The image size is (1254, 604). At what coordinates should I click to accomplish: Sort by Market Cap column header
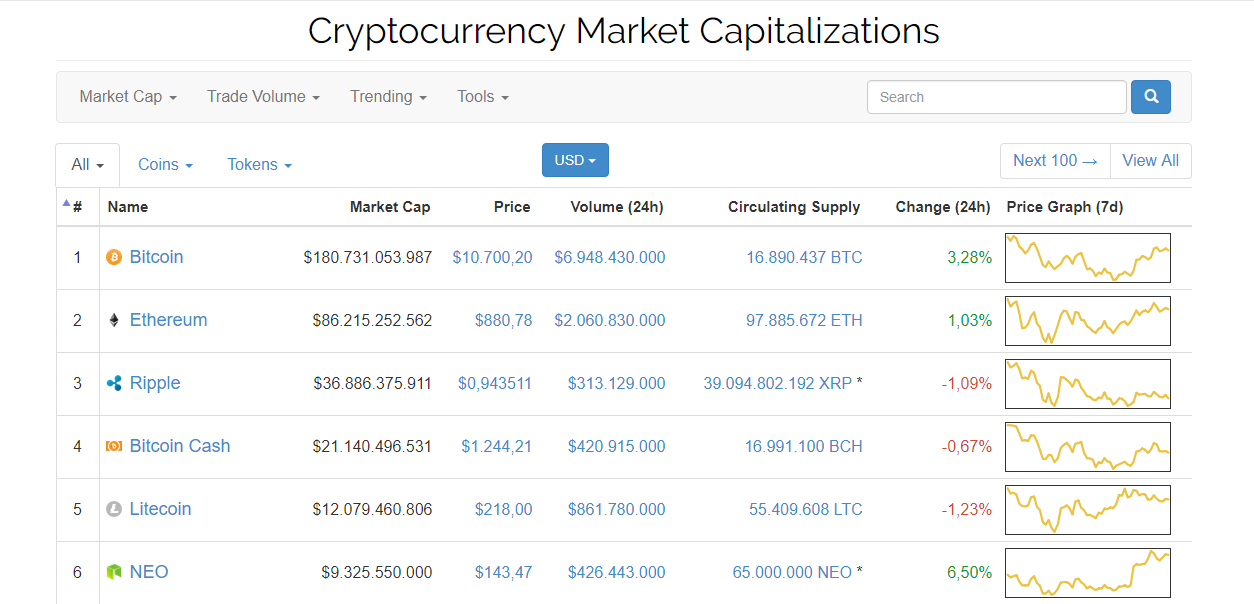390,207
